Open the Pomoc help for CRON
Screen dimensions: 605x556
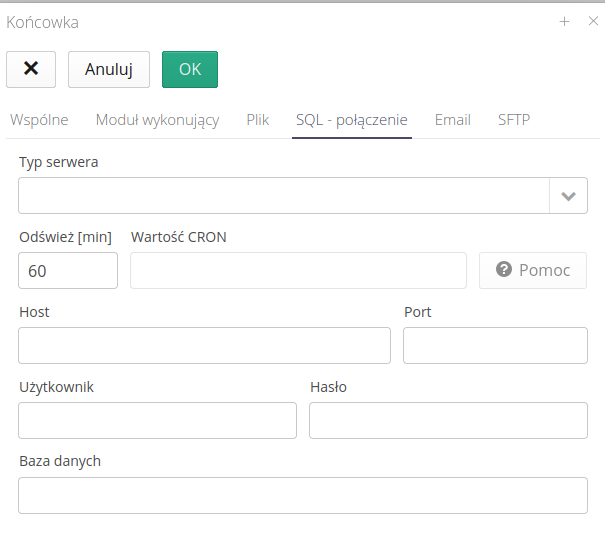533,270
